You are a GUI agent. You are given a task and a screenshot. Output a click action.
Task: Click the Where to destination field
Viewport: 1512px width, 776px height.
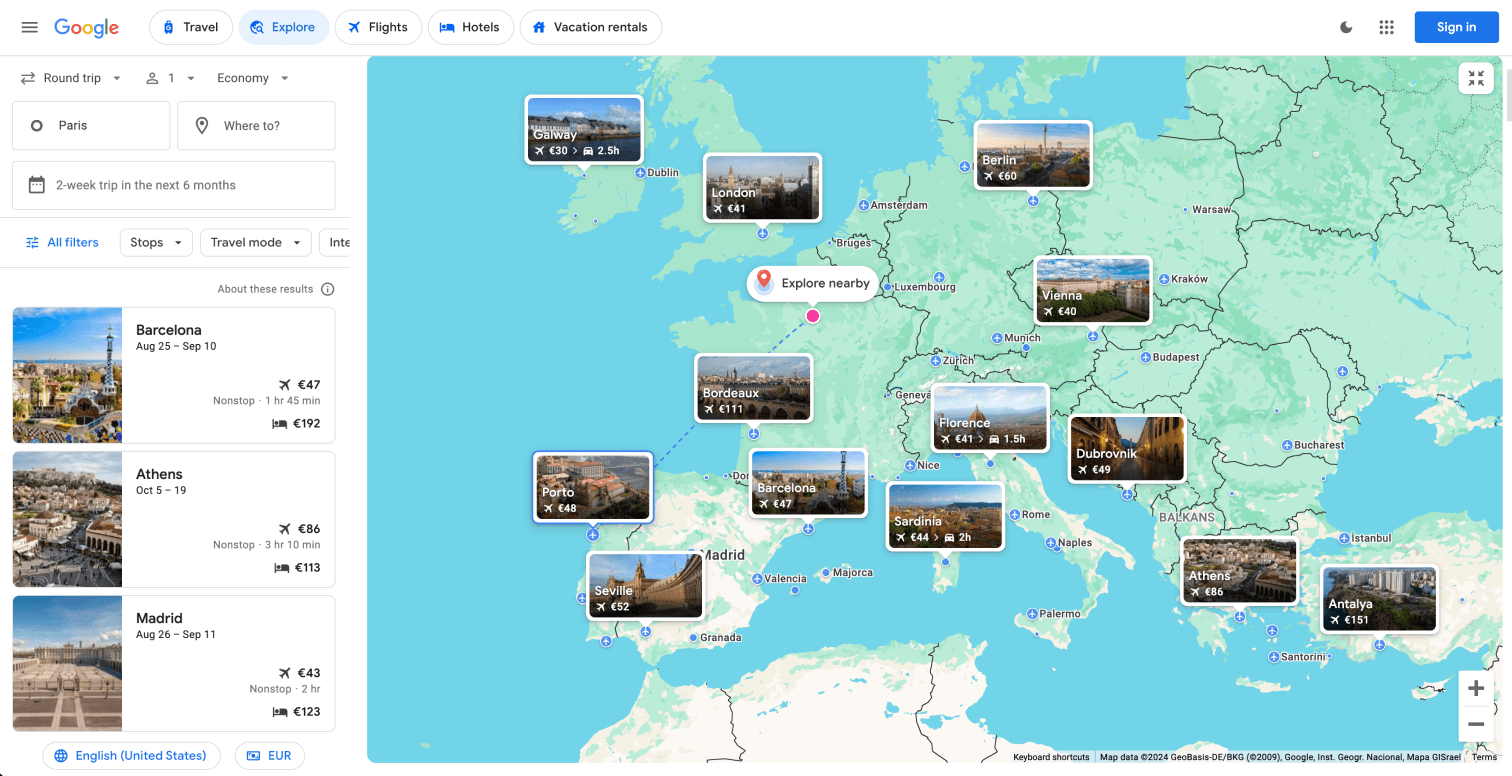[x=256, y=125]
